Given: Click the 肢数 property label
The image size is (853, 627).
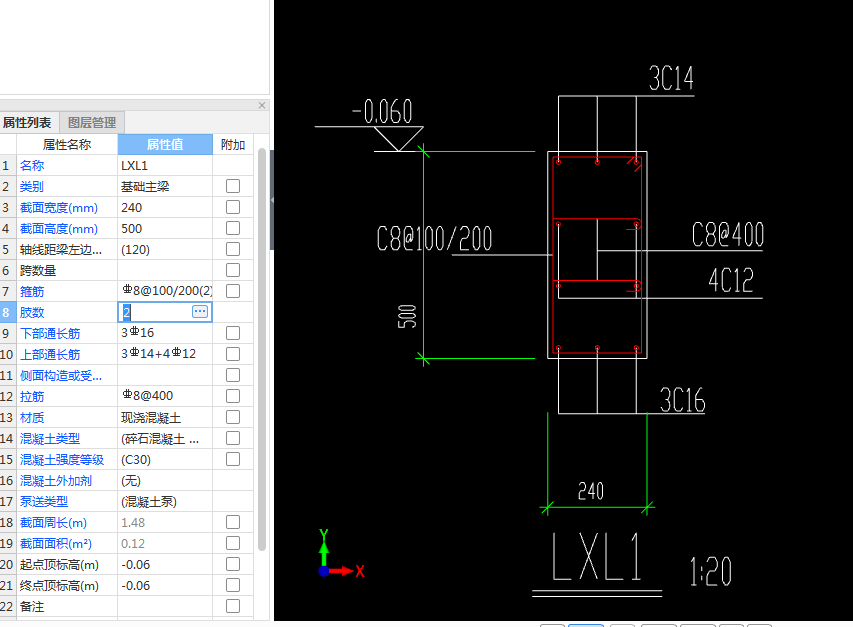Looking at the screenshot, I should [x=32, y=312].
